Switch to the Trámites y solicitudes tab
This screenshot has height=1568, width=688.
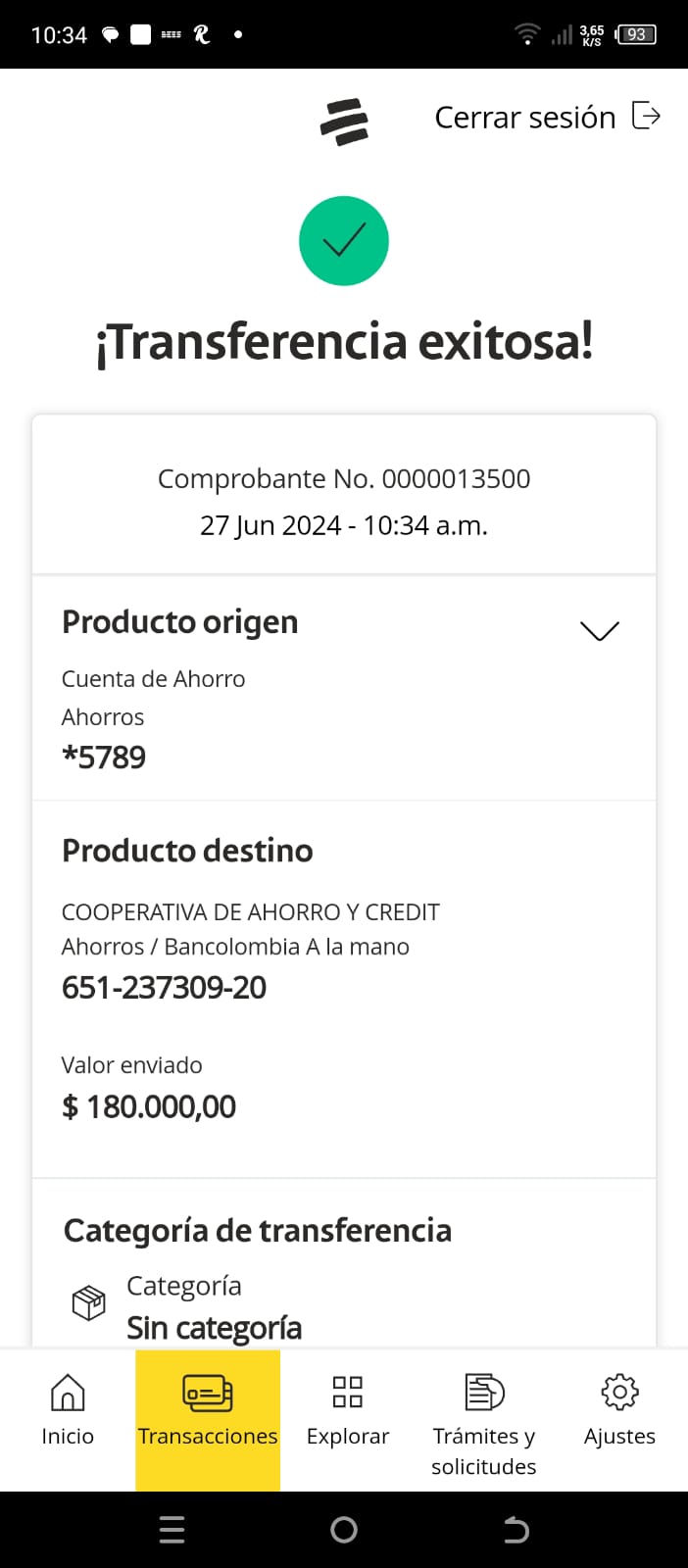point(484,1450)
